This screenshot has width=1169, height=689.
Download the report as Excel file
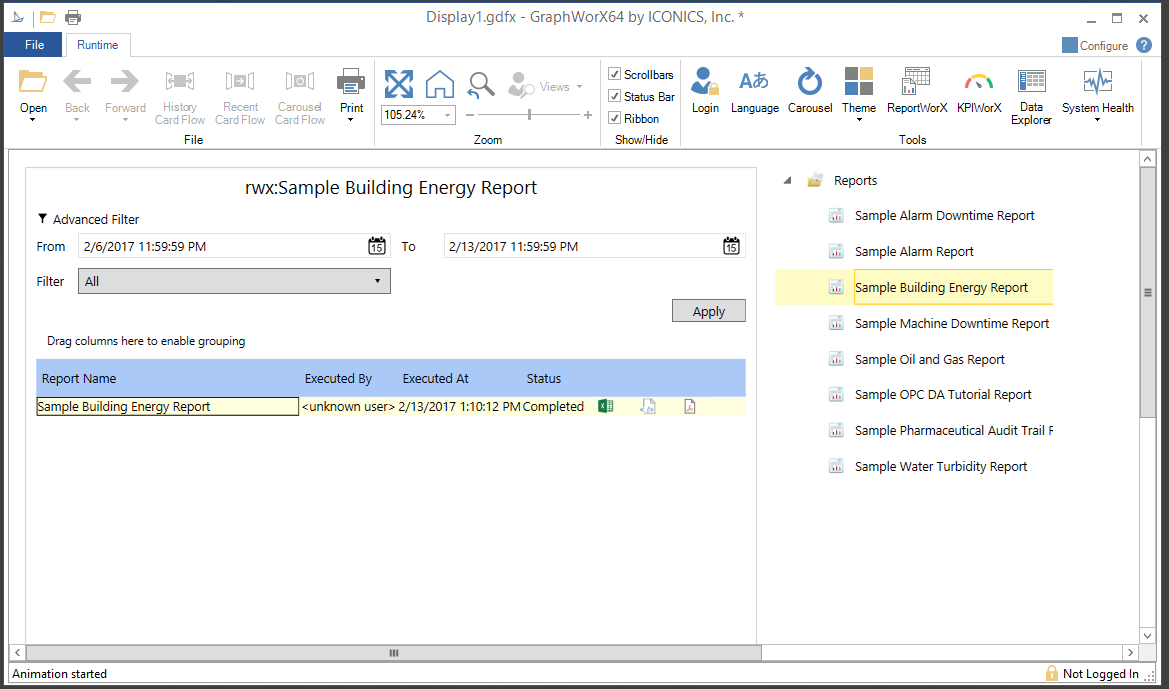605,406
